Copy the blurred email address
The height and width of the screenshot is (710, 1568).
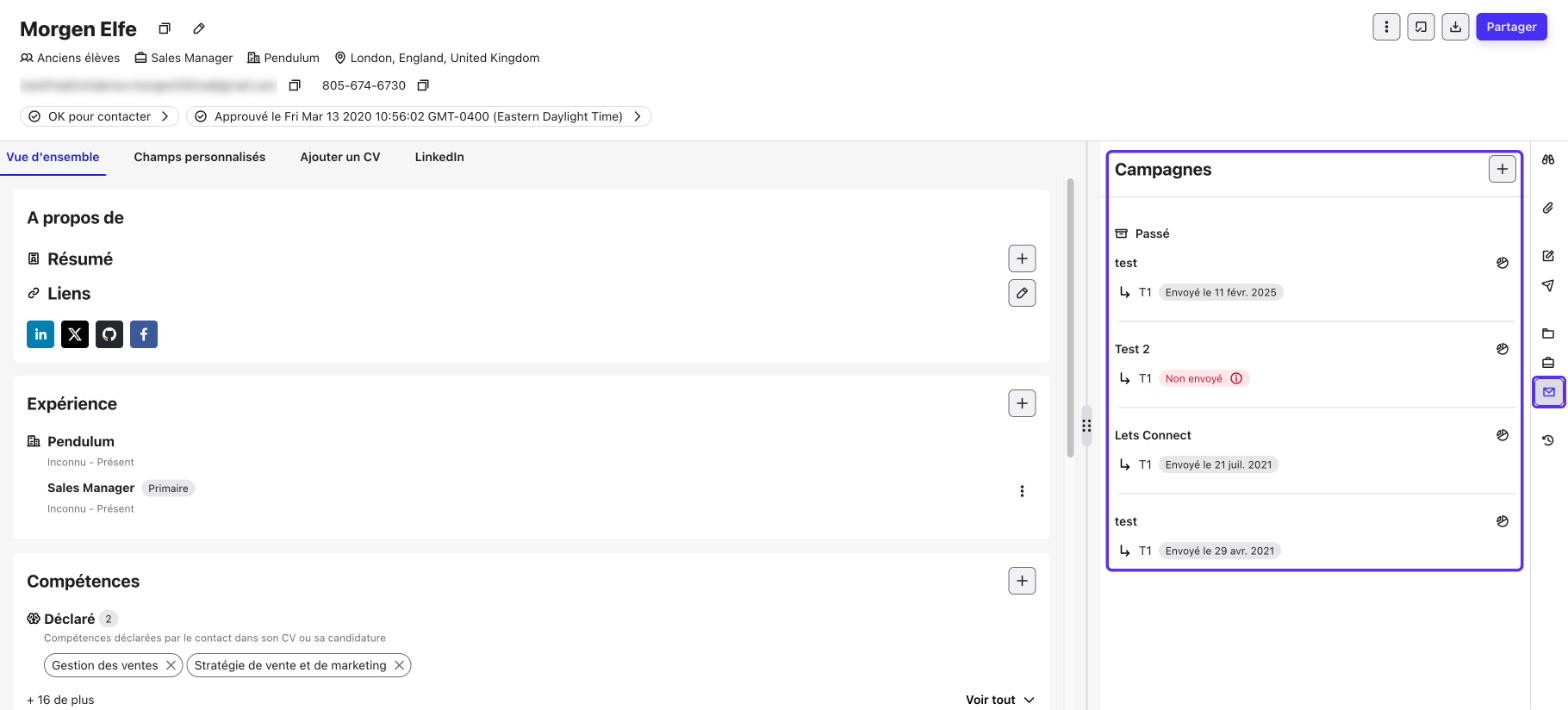coord(295,85)
